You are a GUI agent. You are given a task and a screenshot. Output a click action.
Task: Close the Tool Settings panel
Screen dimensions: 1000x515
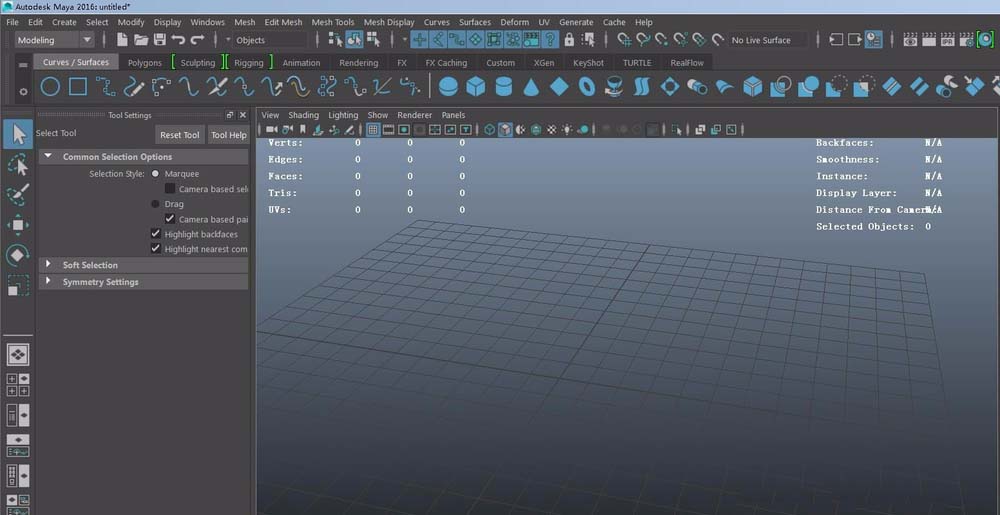242,115
